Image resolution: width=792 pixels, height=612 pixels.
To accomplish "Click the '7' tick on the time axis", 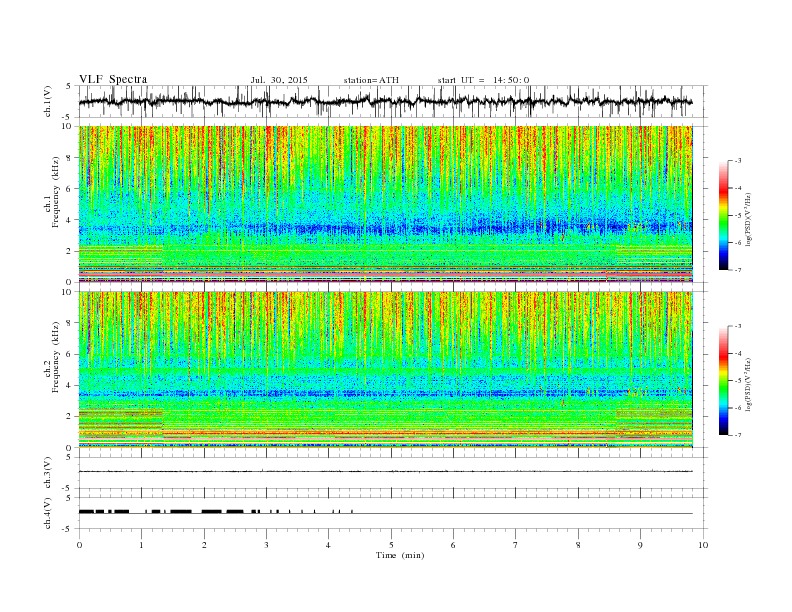I will click(x=516, y=545).
